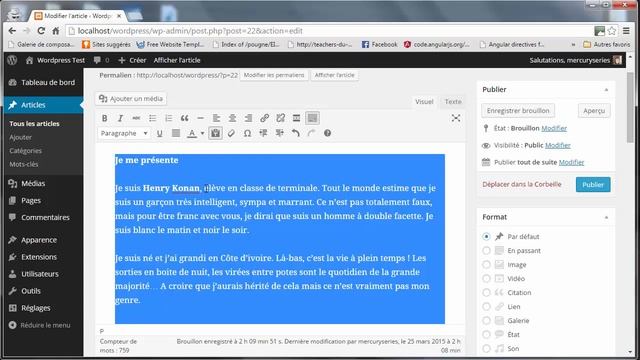
Task: Open keyboard shortcuts help icon
Action: coord(327,133)
